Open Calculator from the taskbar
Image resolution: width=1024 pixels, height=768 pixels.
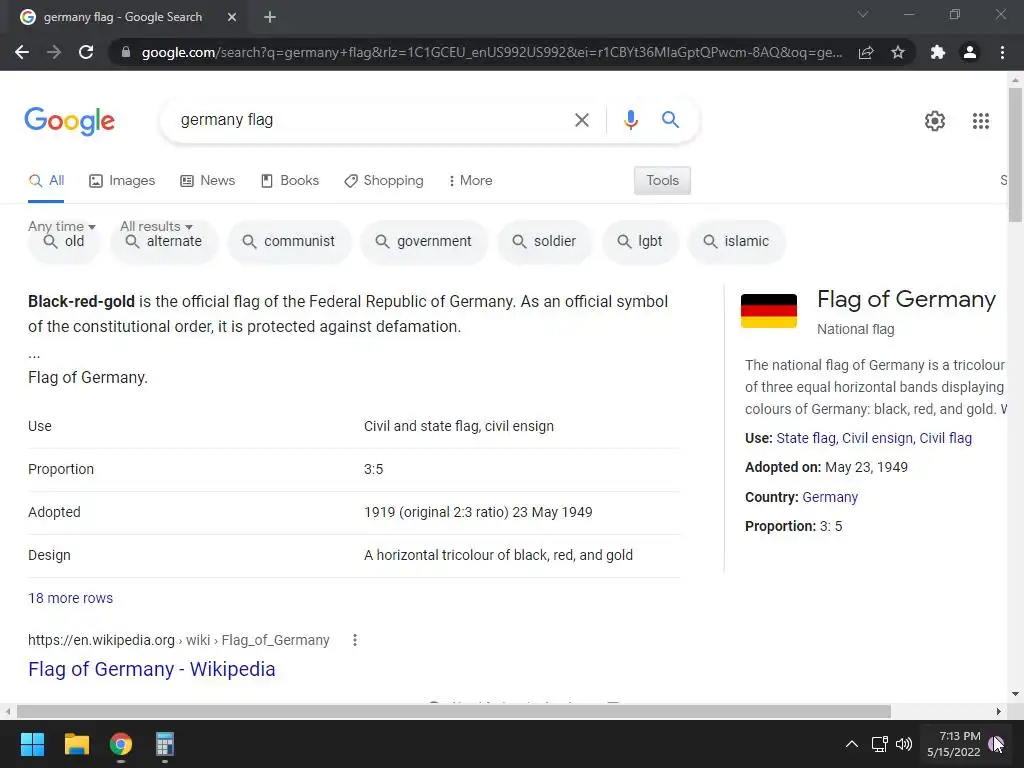165,744
